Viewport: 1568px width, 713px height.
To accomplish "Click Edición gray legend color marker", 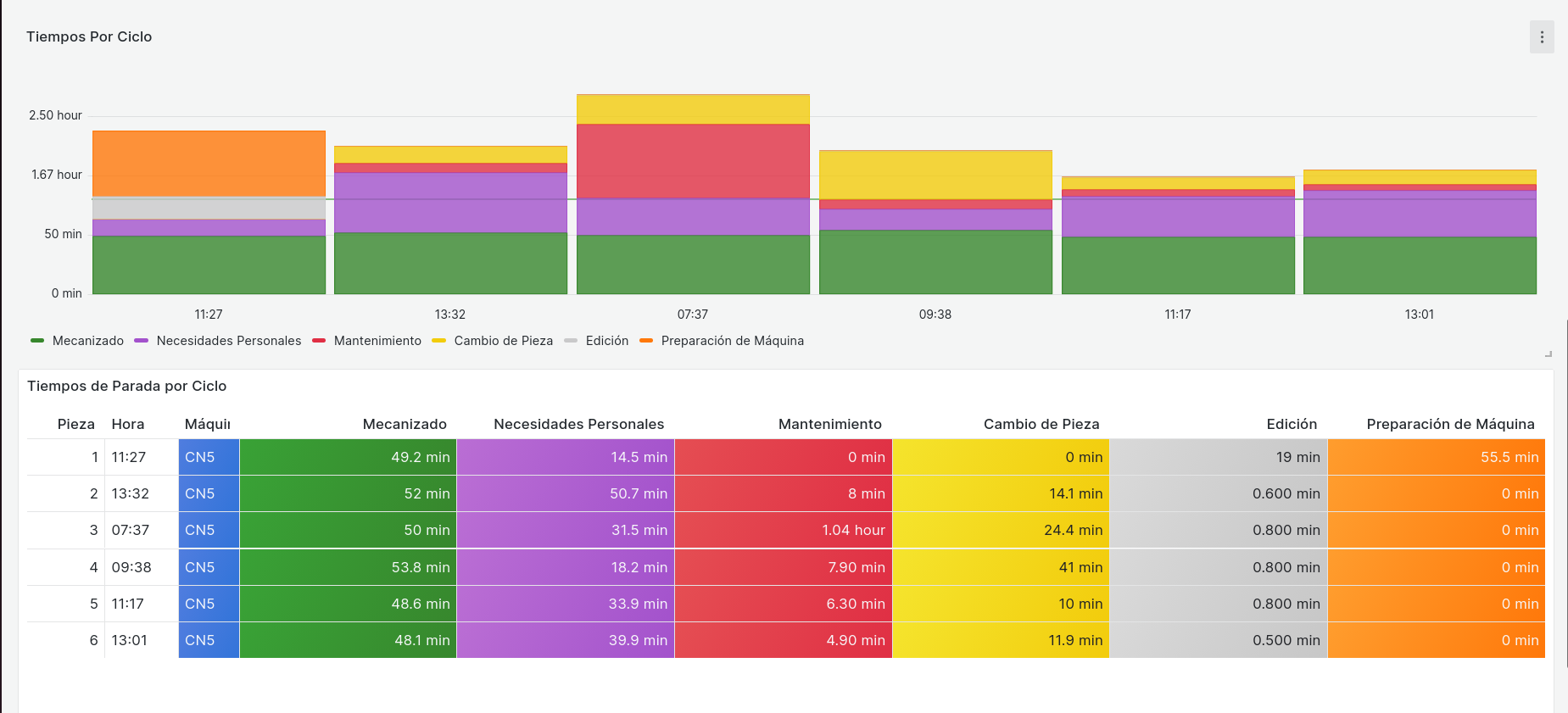I will [571, 341].
